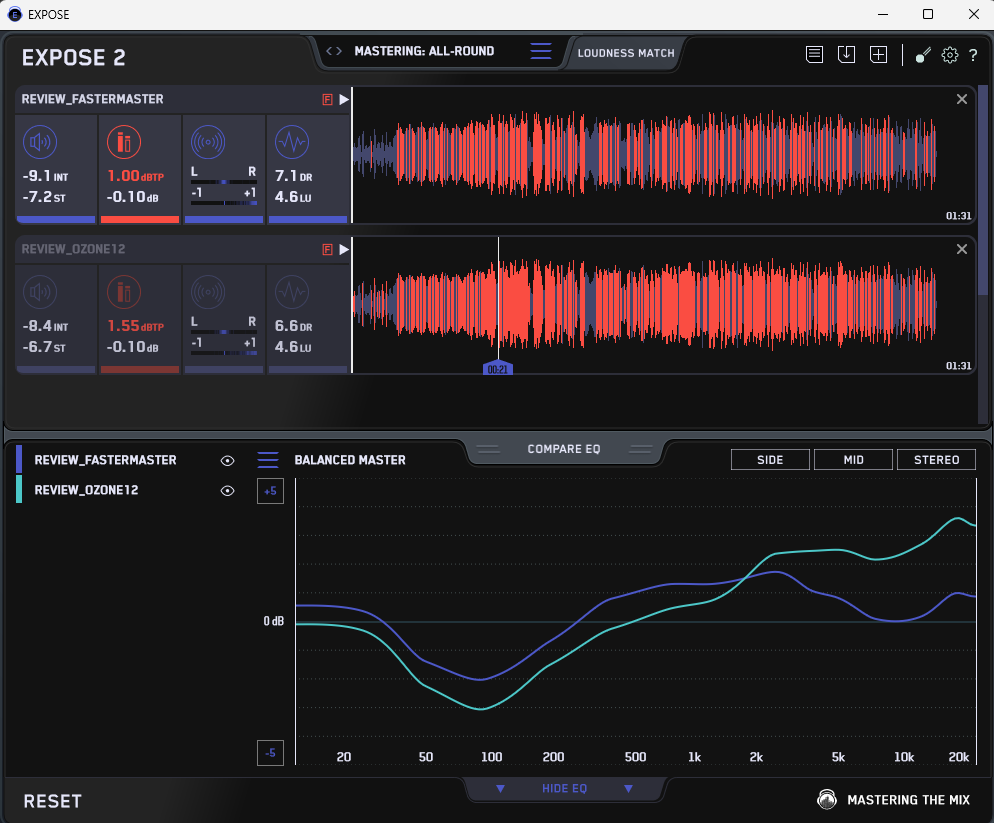Toggle visibility of REVIEW_FASTERMASTER EQ curve
The height and width of the screenshot is (823, 994).
(x=227, y=460)
